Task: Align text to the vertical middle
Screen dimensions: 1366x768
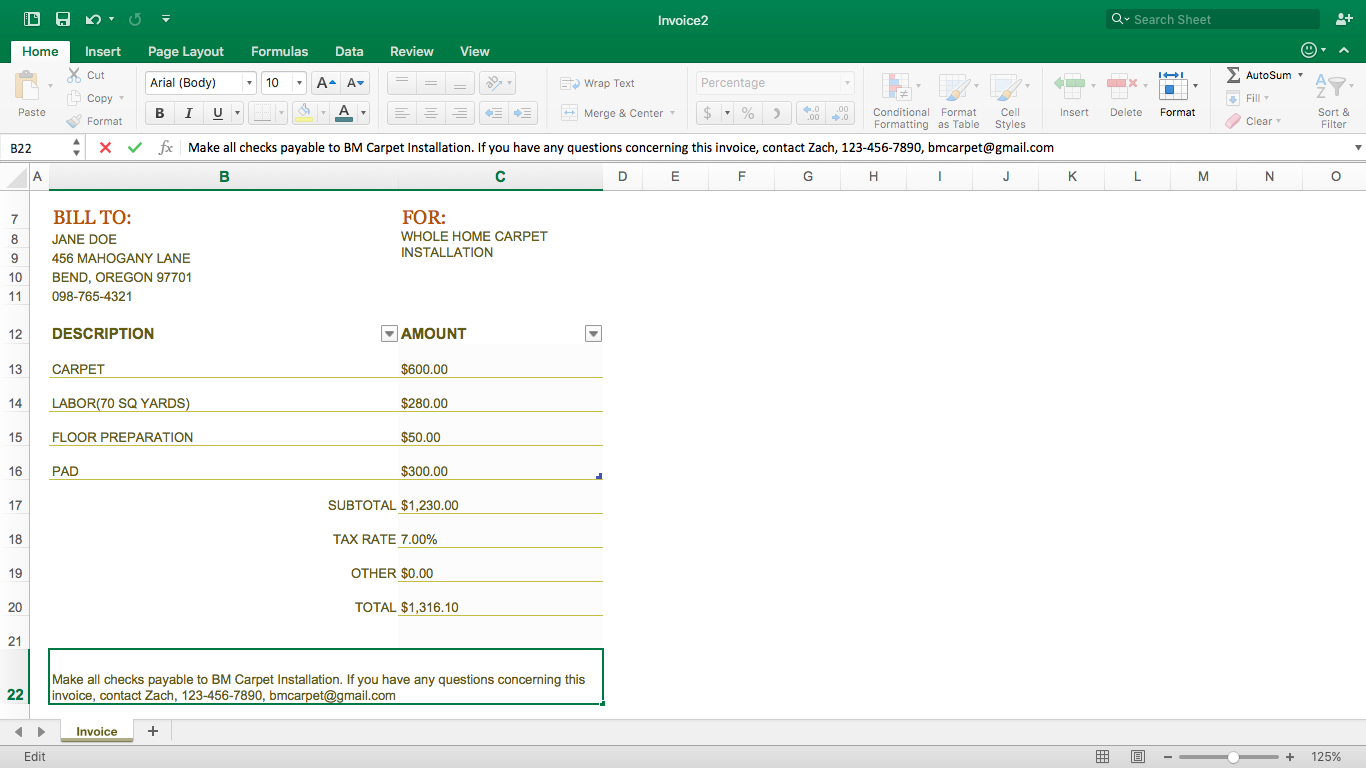Action: [x=431, y=83]
